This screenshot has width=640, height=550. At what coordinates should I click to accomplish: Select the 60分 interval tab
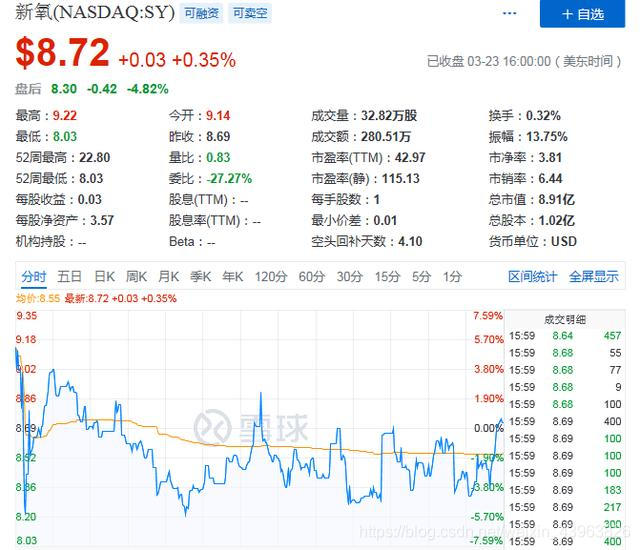click(x=311, y=277)
